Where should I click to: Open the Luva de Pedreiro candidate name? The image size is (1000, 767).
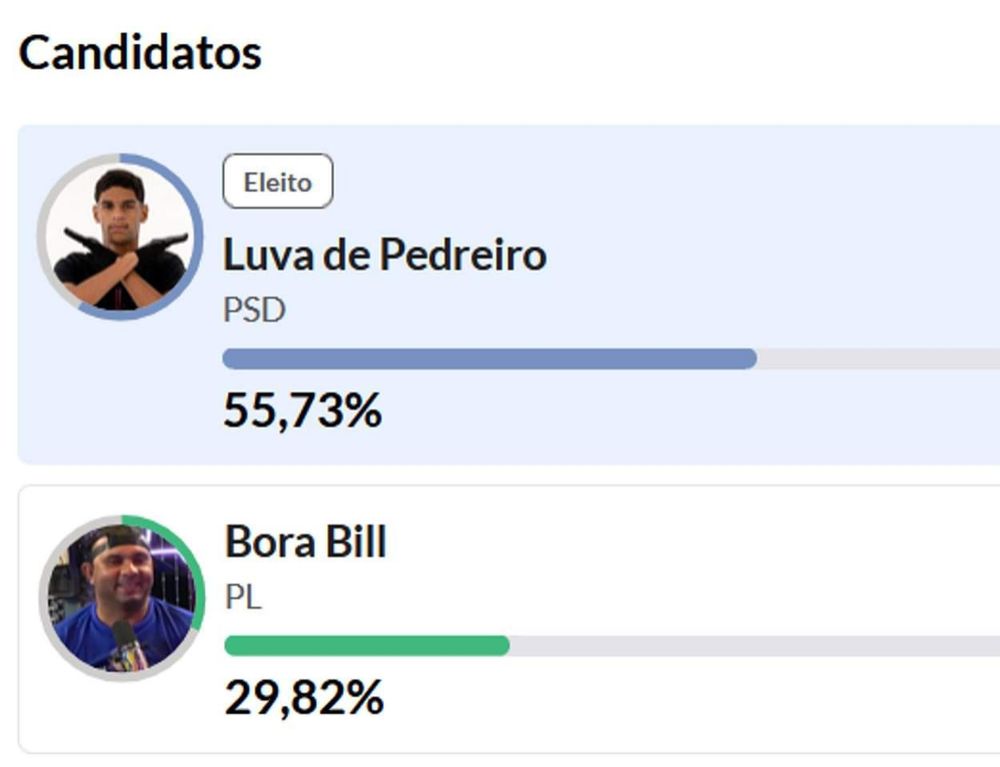[x=384, y=255]
